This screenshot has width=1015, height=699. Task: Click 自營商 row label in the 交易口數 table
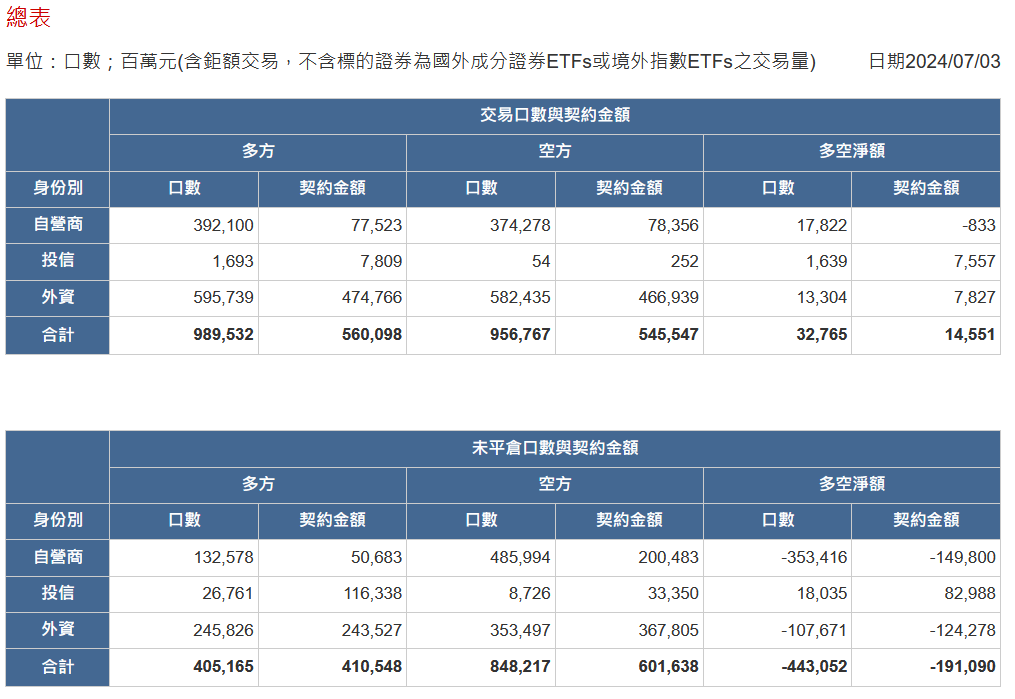click(58, 225)
